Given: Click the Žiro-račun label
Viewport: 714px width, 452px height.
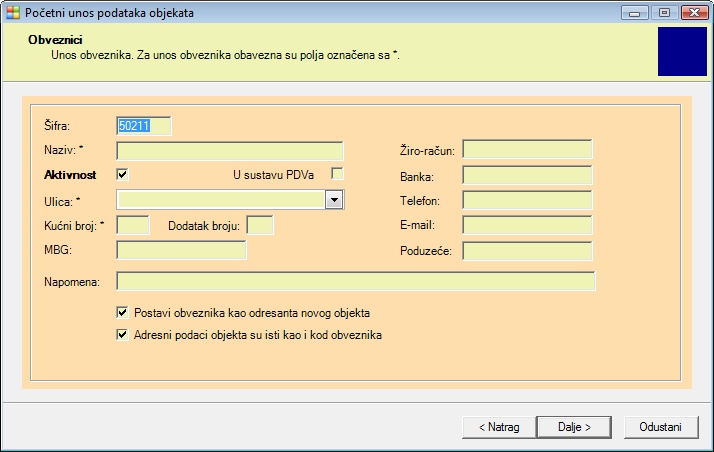Looking at the screenshot, I should [427, 151].
